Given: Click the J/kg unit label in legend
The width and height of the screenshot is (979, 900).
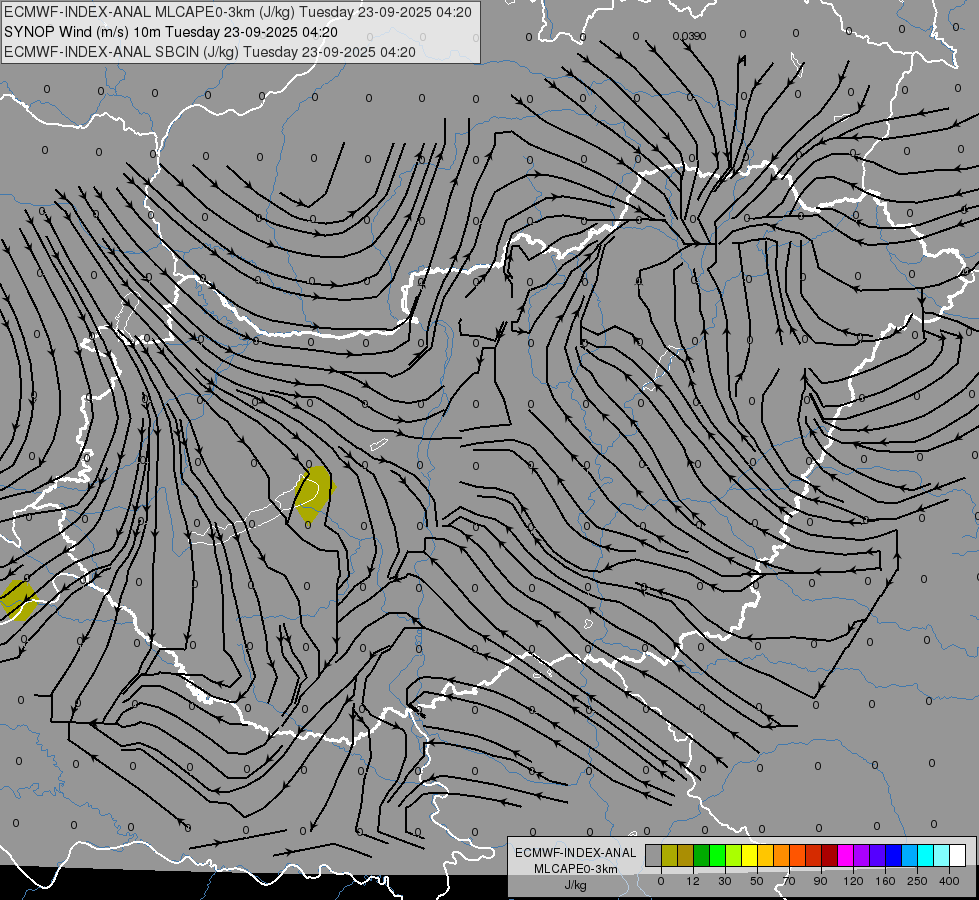Looking at the screenshot, I should tap(576, 885).
